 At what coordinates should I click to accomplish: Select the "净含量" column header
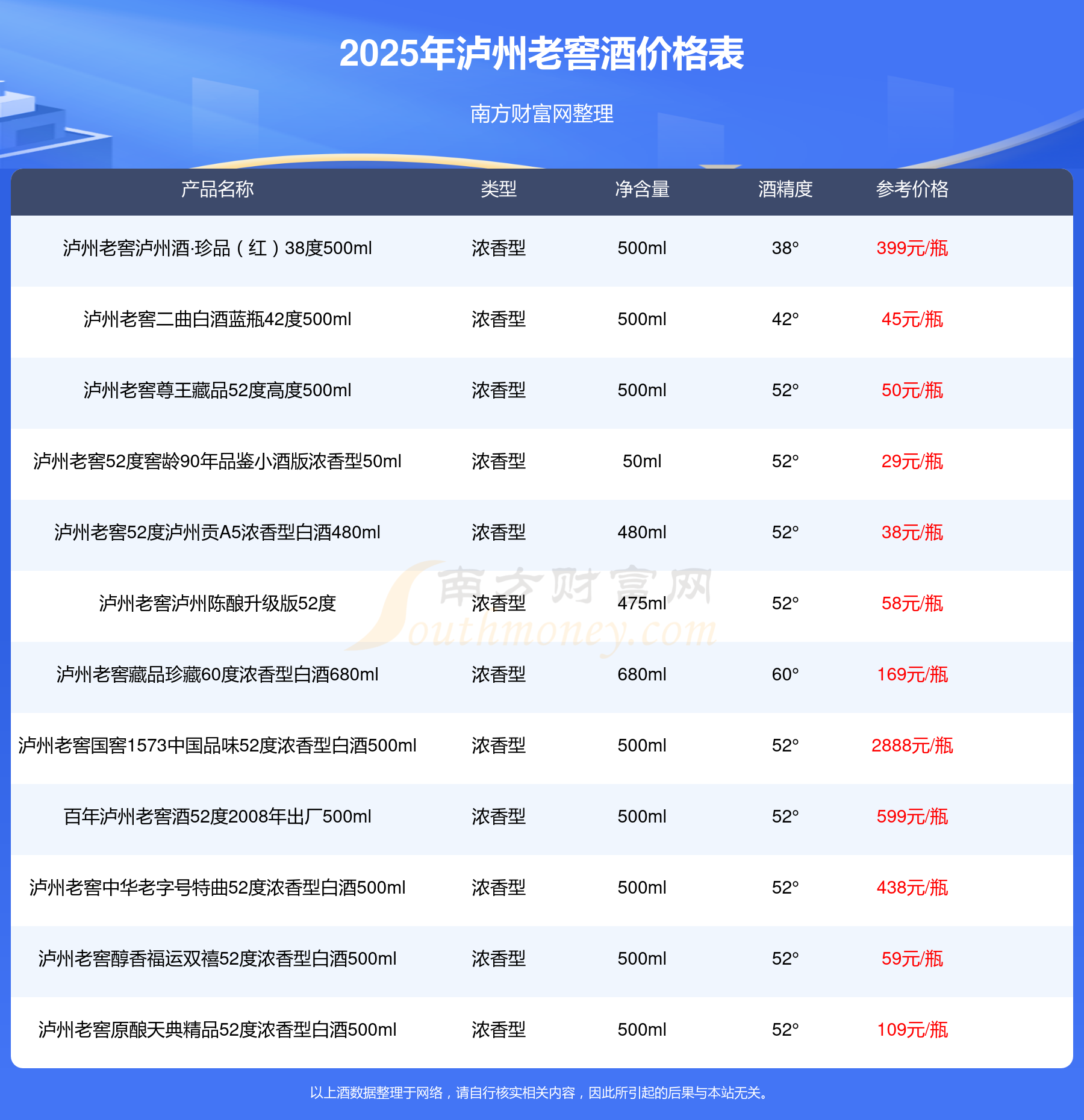[x=642, y=189]
